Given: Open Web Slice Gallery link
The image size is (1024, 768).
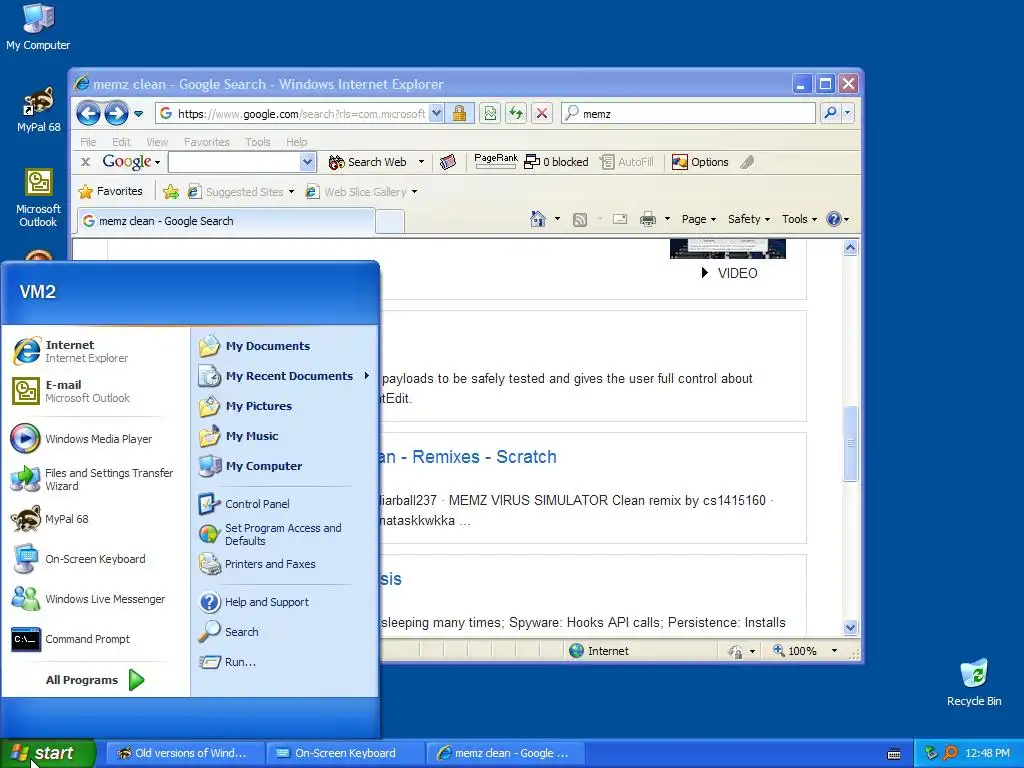Looking at the screenshot, I should (x=361, y=191).
